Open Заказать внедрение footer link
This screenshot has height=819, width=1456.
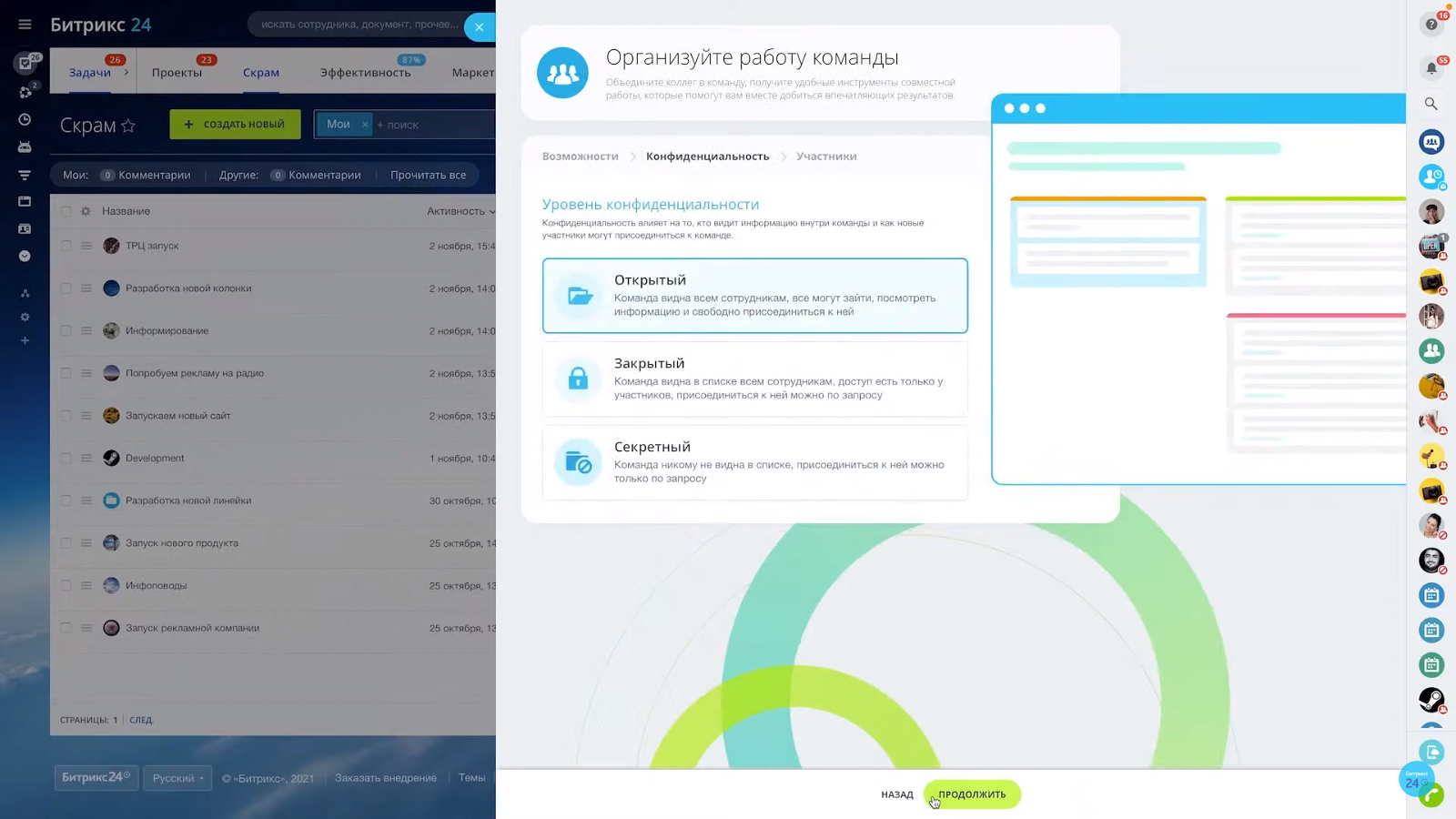tap(386, 778)
